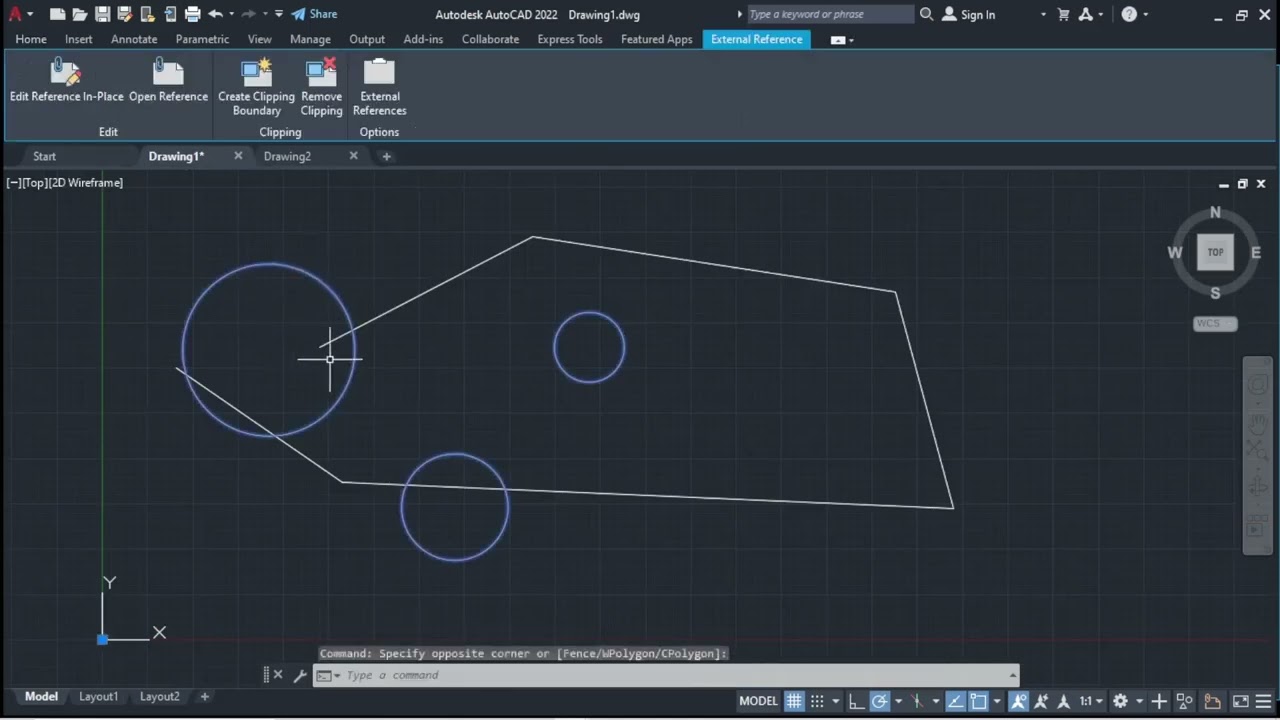Open WCS coordinate system dropdown

tap(1215, 323)
